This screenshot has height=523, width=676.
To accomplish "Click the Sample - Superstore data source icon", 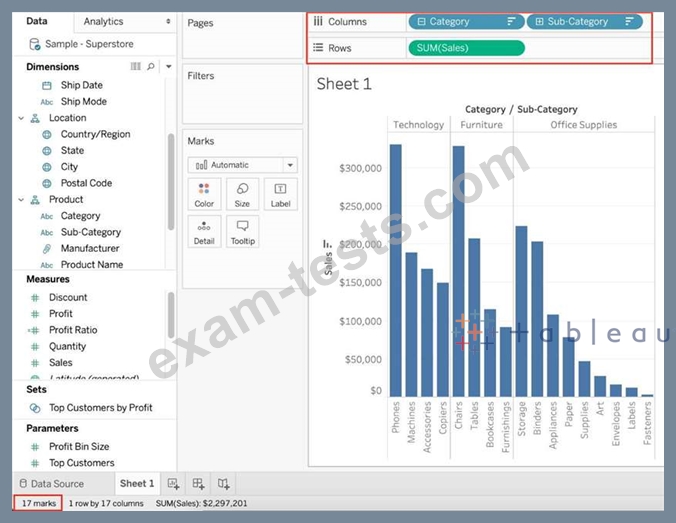I will click(x=35, y=44).
